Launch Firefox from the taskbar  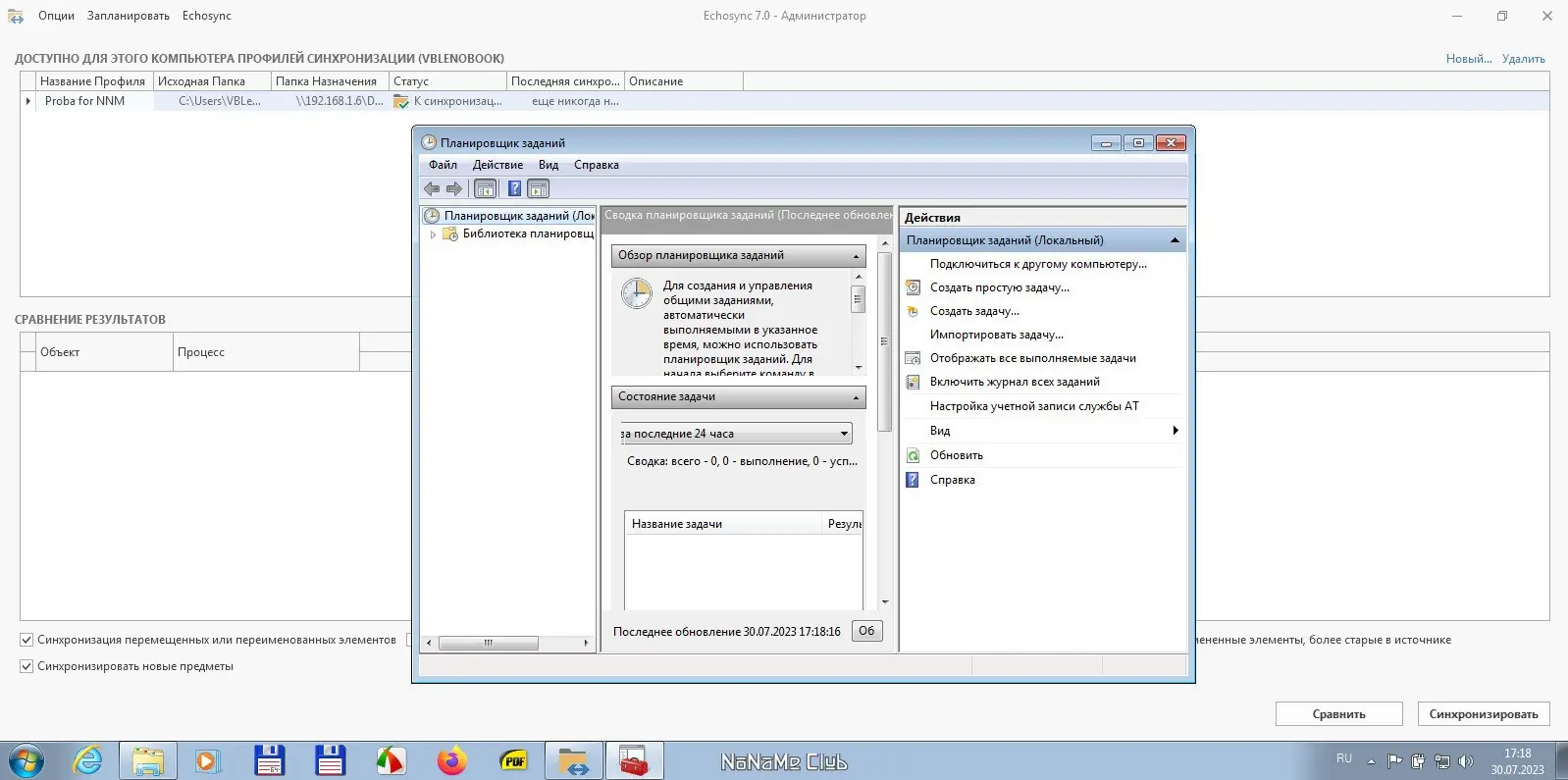point(452,760)
